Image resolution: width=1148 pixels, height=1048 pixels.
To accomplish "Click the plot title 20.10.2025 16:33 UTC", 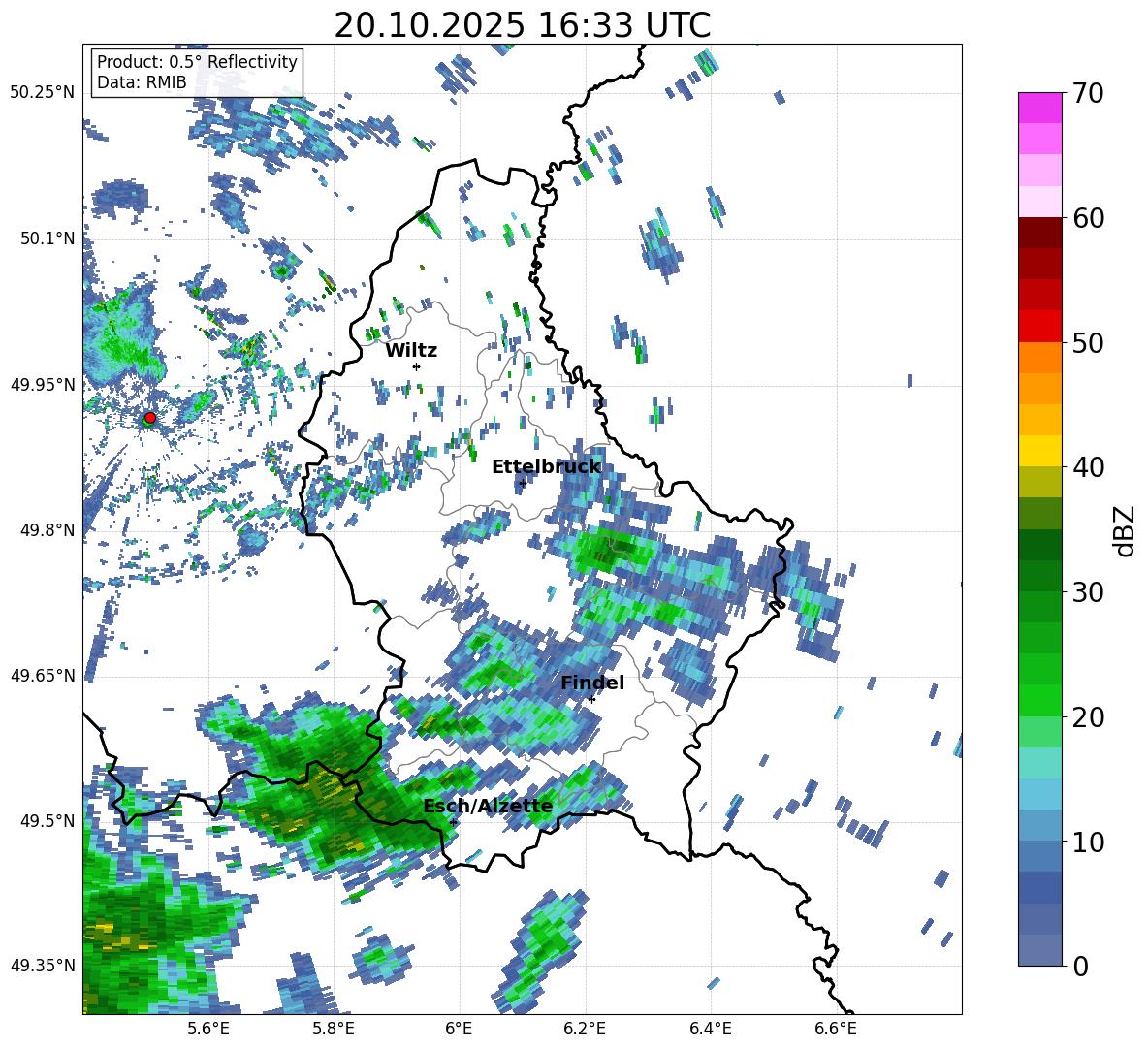I will tap(523, 25).
